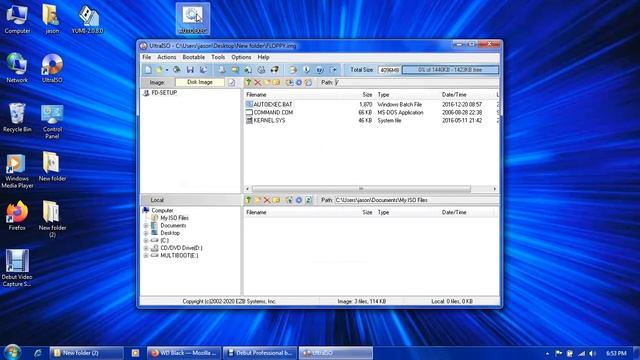Select the YUMI desktop icon
The image size is (640, 360).
pyautogui.click(x=87, y=19)
